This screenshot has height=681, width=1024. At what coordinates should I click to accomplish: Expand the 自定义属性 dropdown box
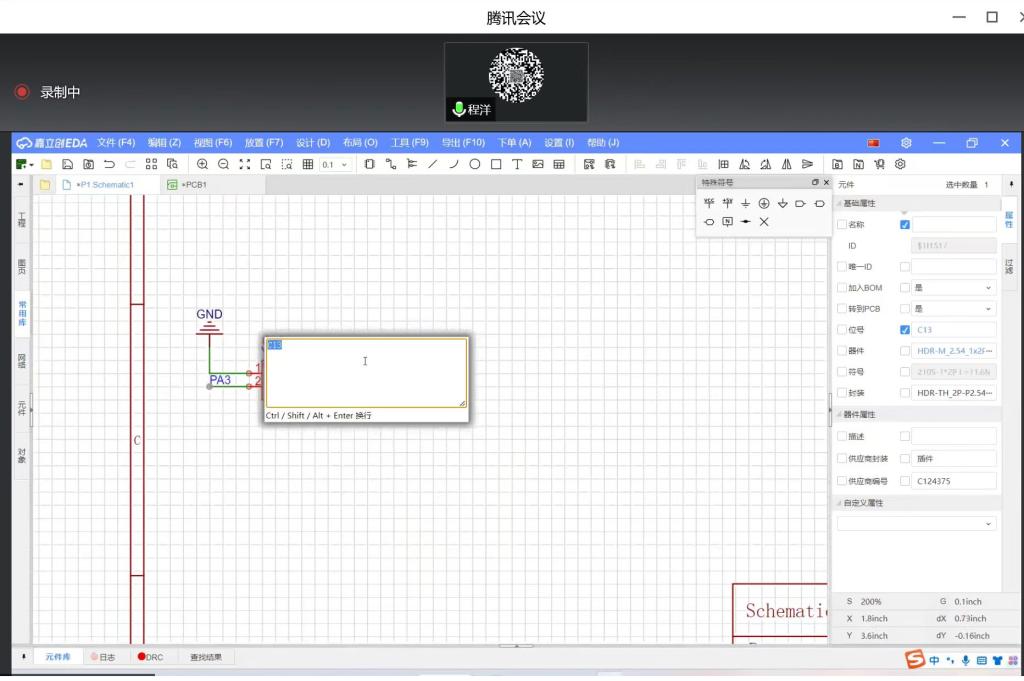coord(916,523)
